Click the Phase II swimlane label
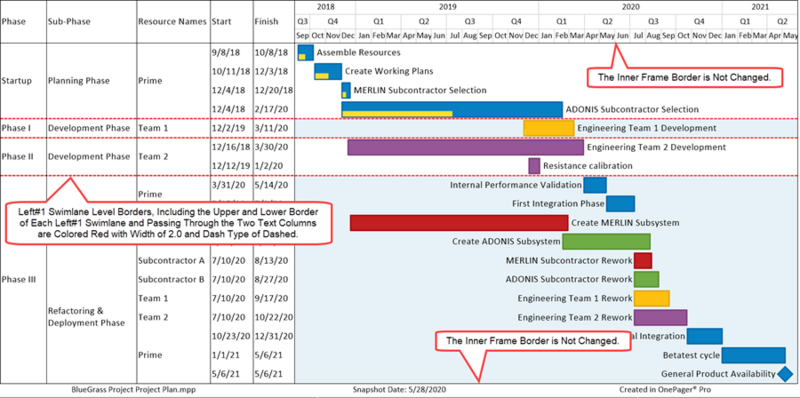Image resolution: width=800 pixels, height=398 pixels. point(17,157)
